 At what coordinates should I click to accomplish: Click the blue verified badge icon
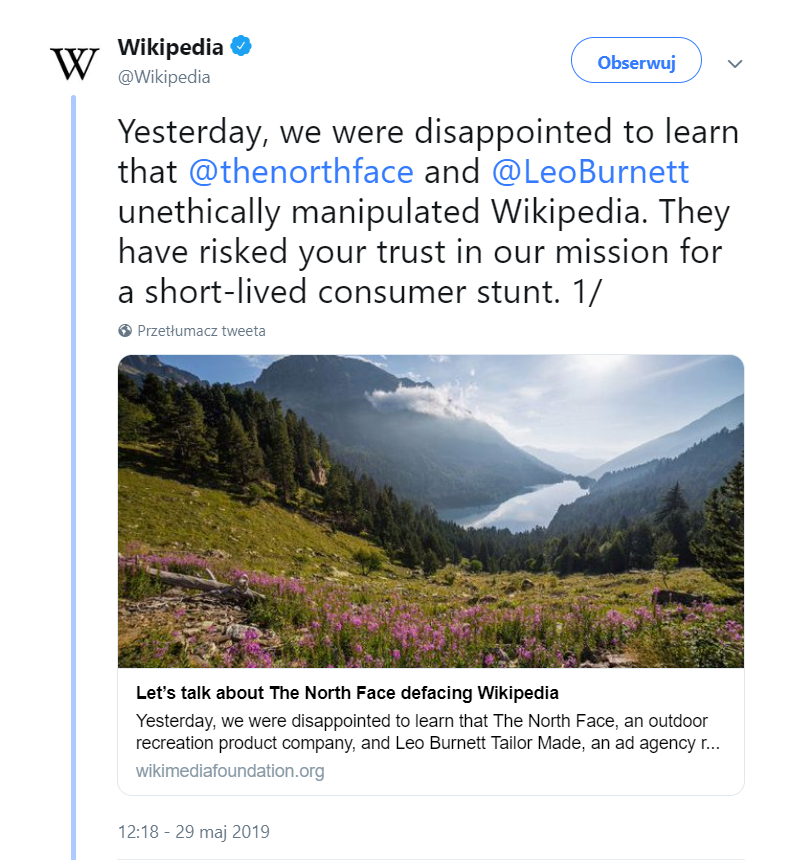[x=241, y=46]
